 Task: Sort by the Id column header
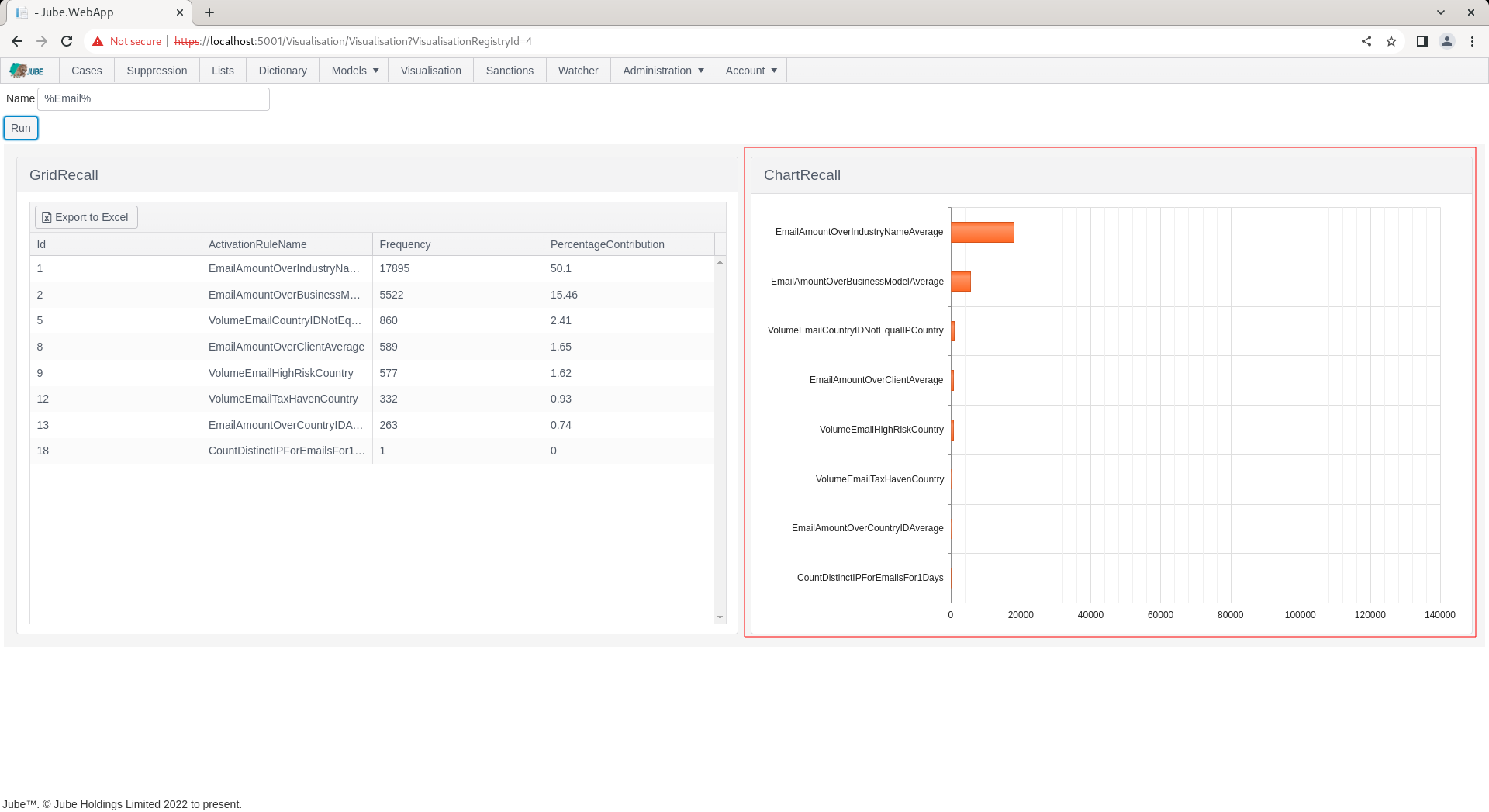116,244
